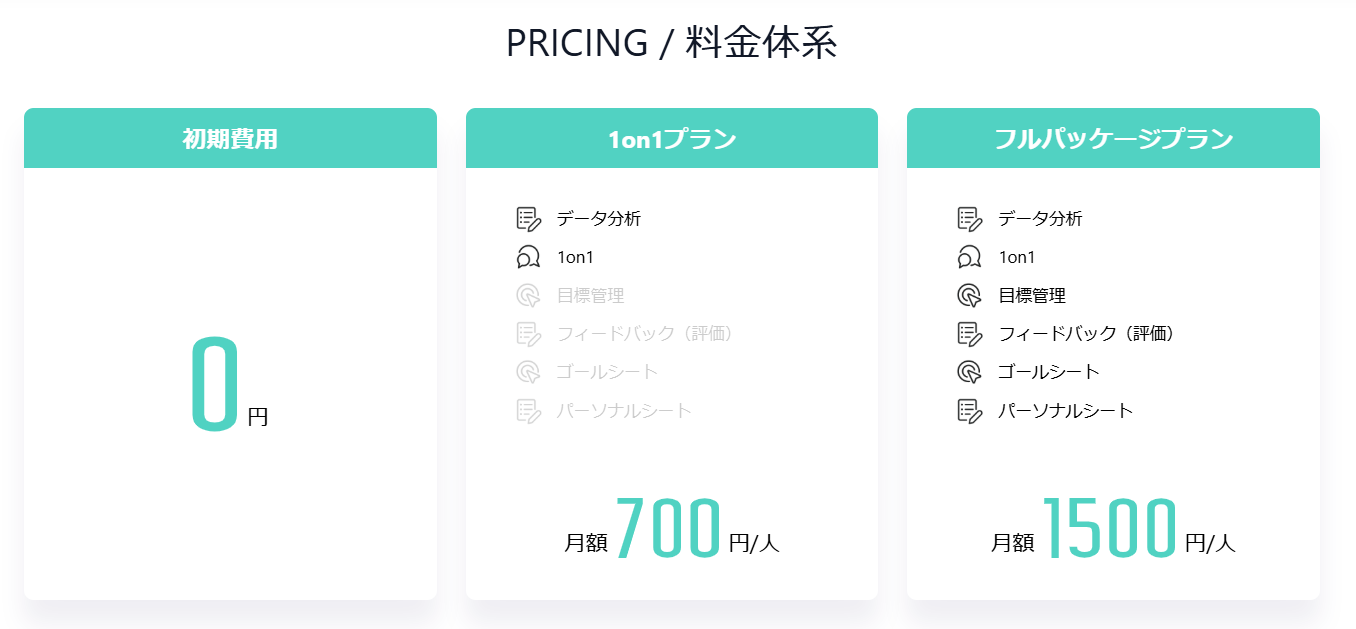Expand the 1on1プラン feature list

click(x=671, y=313)
